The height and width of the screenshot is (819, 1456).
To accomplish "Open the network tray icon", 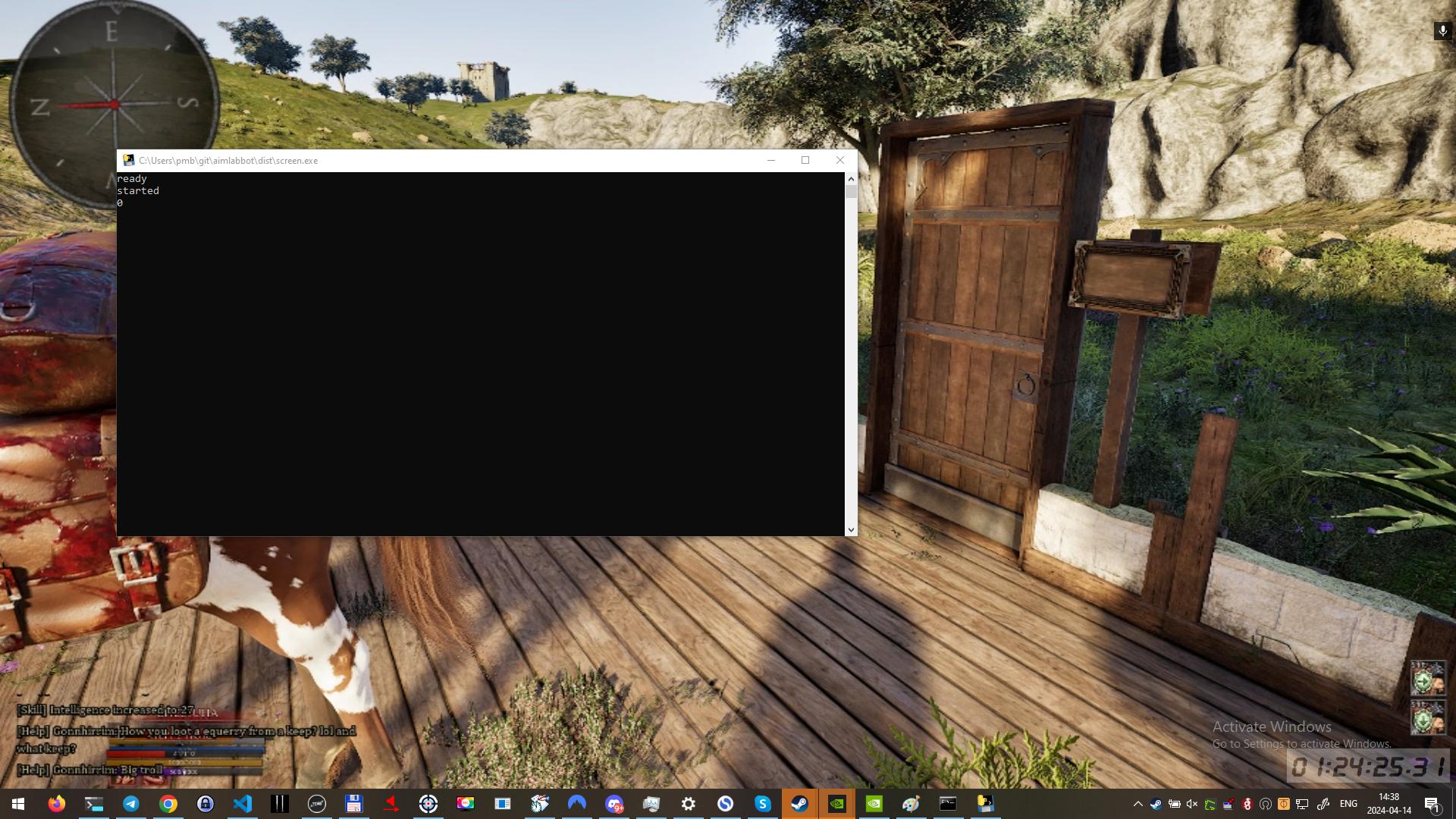I will click(1302, 804).
